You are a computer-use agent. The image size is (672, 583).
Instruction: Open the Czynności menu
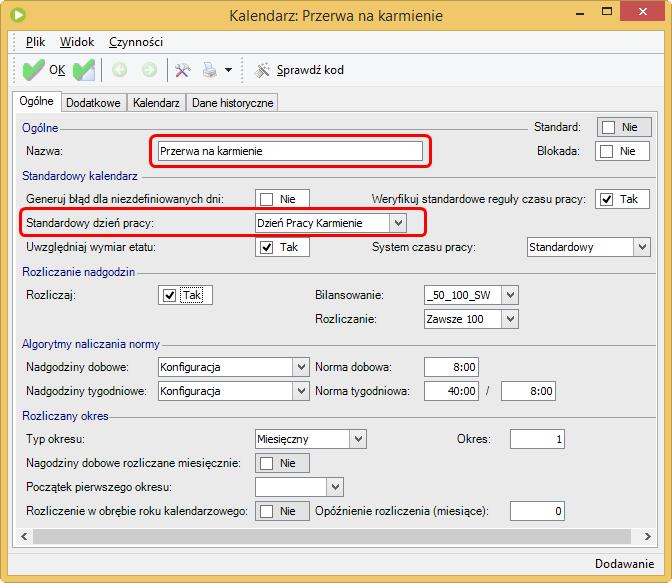tap(136, 42)
